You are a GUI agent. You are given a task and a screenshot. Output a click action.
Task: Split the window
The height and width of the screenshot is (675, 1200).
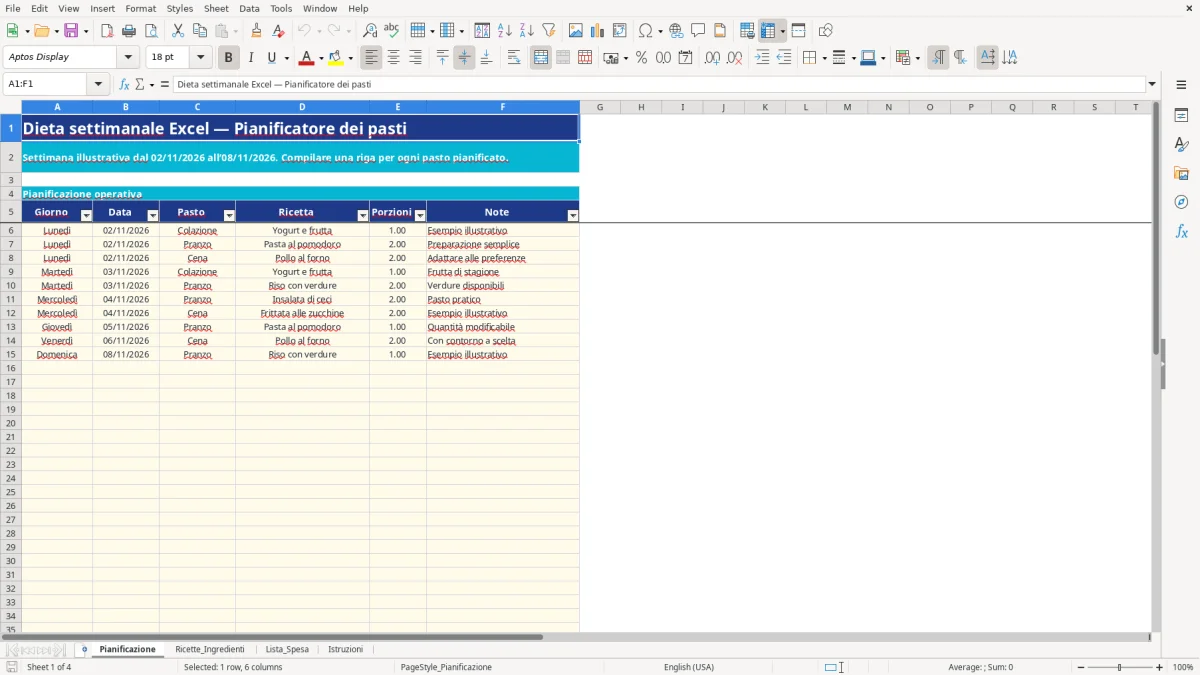pos(798,31)
